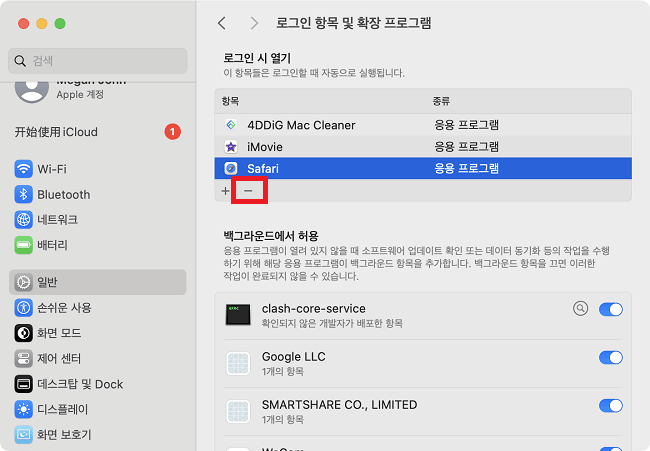Screen dimensions: 650x451
Task: Select the 4DDiG Mac Cleaner row
Action: pyautogui.click(x=423, y=125)
